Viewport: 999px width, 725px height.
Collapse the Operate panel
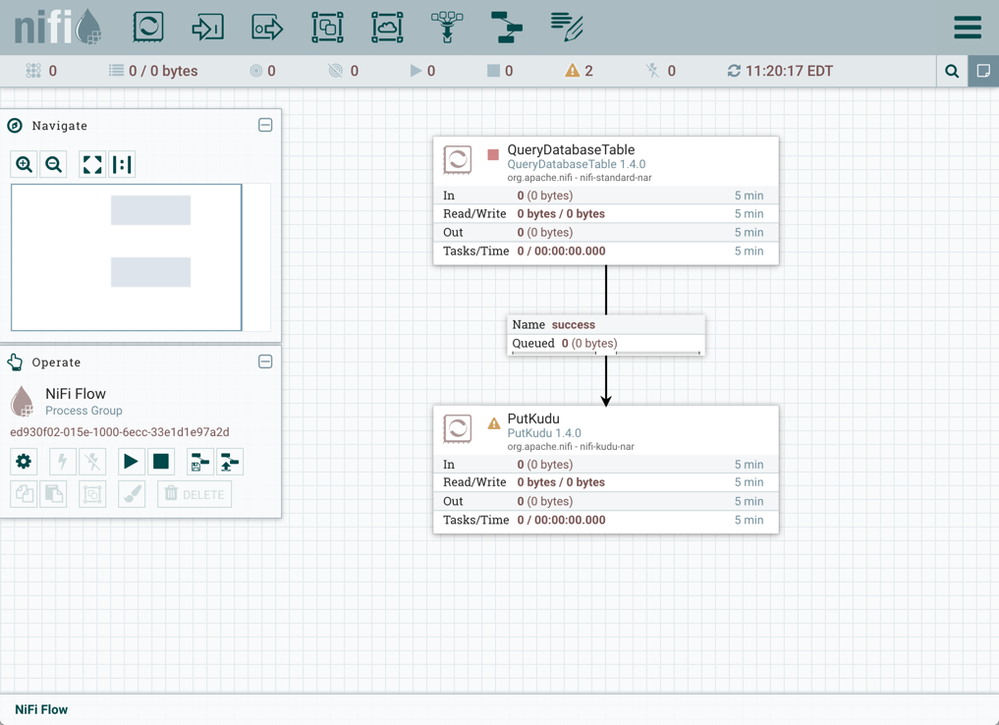265,362
